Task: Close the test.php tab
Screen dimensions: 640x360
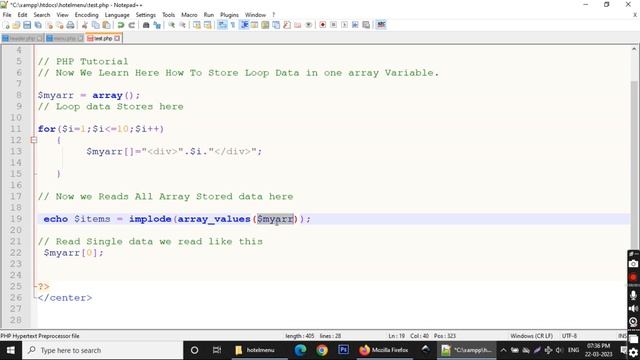Action: (x=117, y=38)
